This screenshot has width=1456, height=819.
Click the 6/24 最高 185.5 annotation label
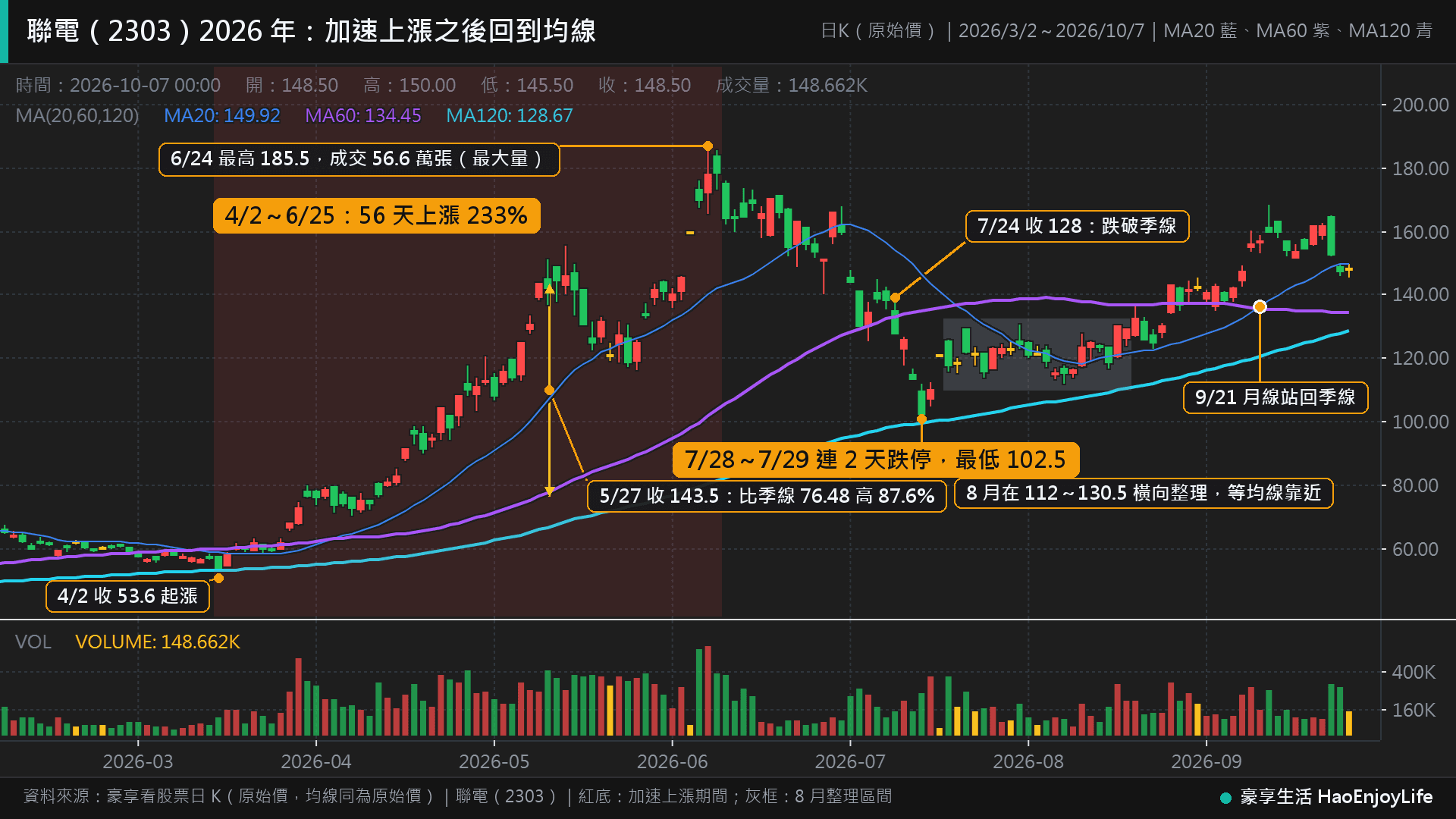[359, 159]
